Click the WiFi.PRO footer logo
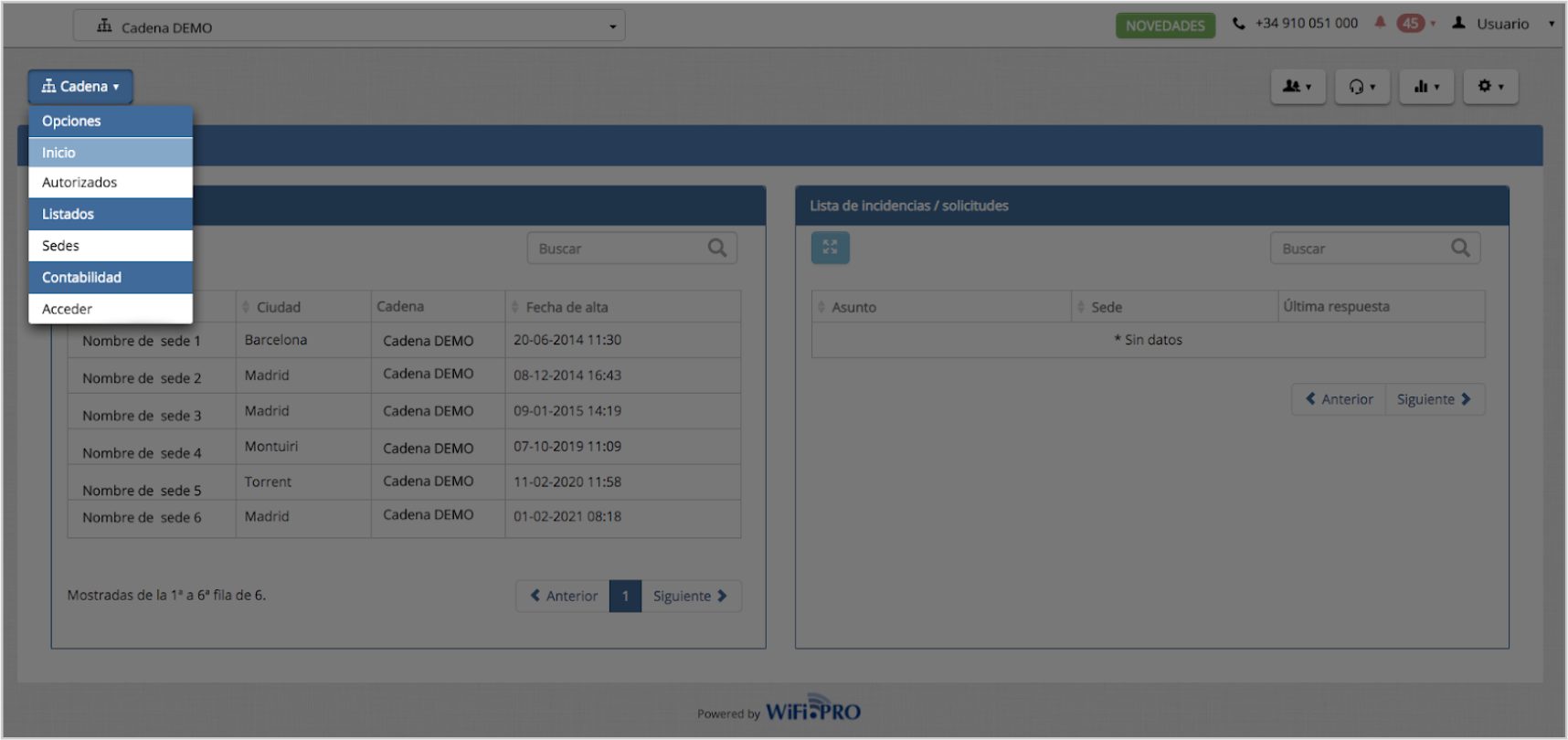The height and width of the screenshot is (740, 1568). 812,710
